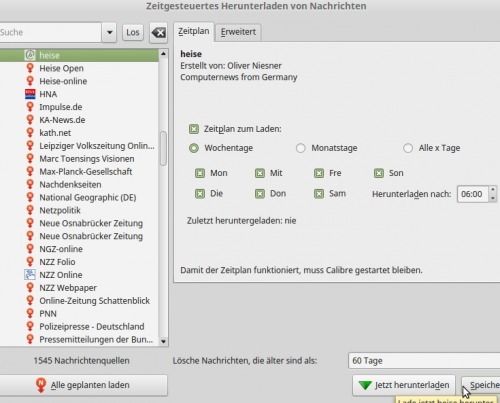Uncheck the Die weekday checkbox
The height and width of the screenshot is (403, 500).
point(200,194)
